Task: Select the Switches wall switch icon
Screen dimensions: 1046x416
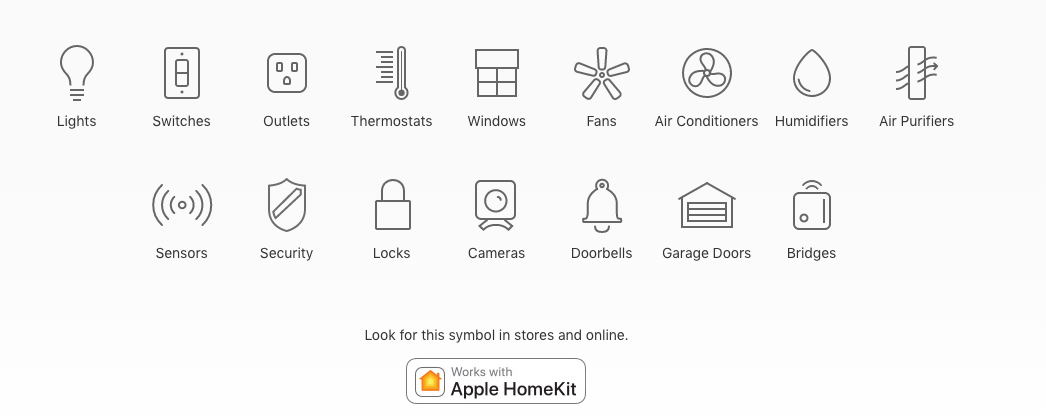Action: 181,73
